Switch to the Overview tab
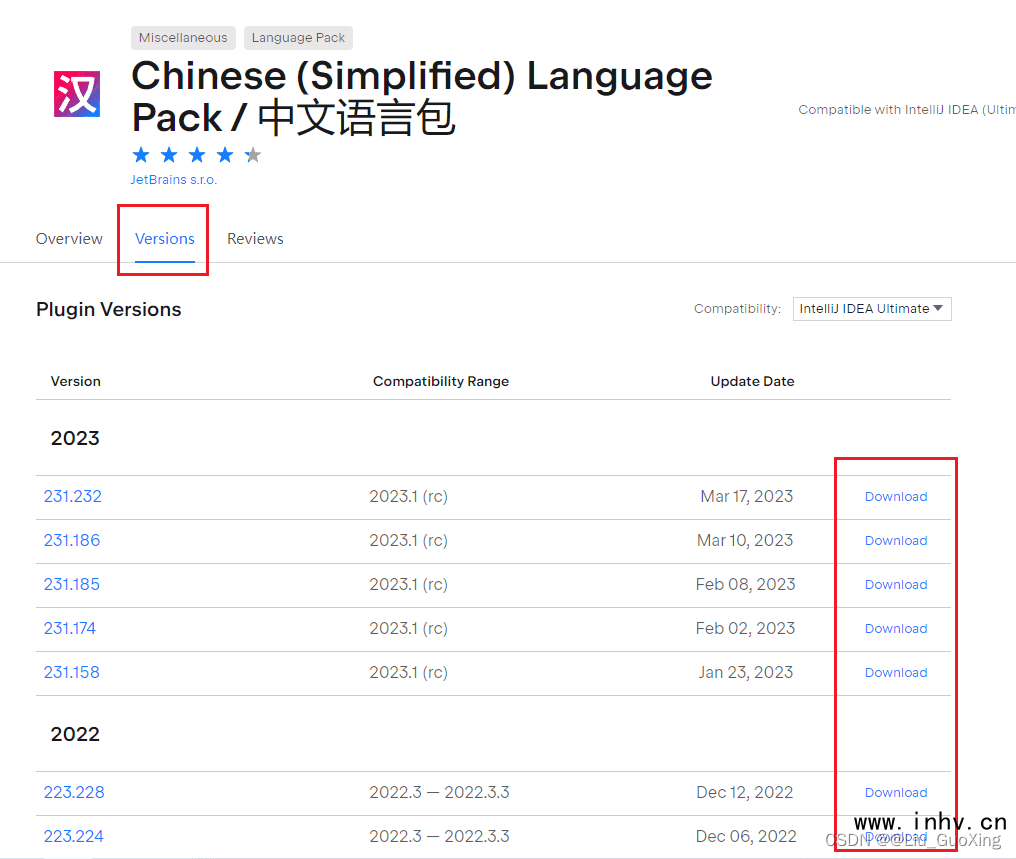The image size is (1016, 859). point(69,238)
